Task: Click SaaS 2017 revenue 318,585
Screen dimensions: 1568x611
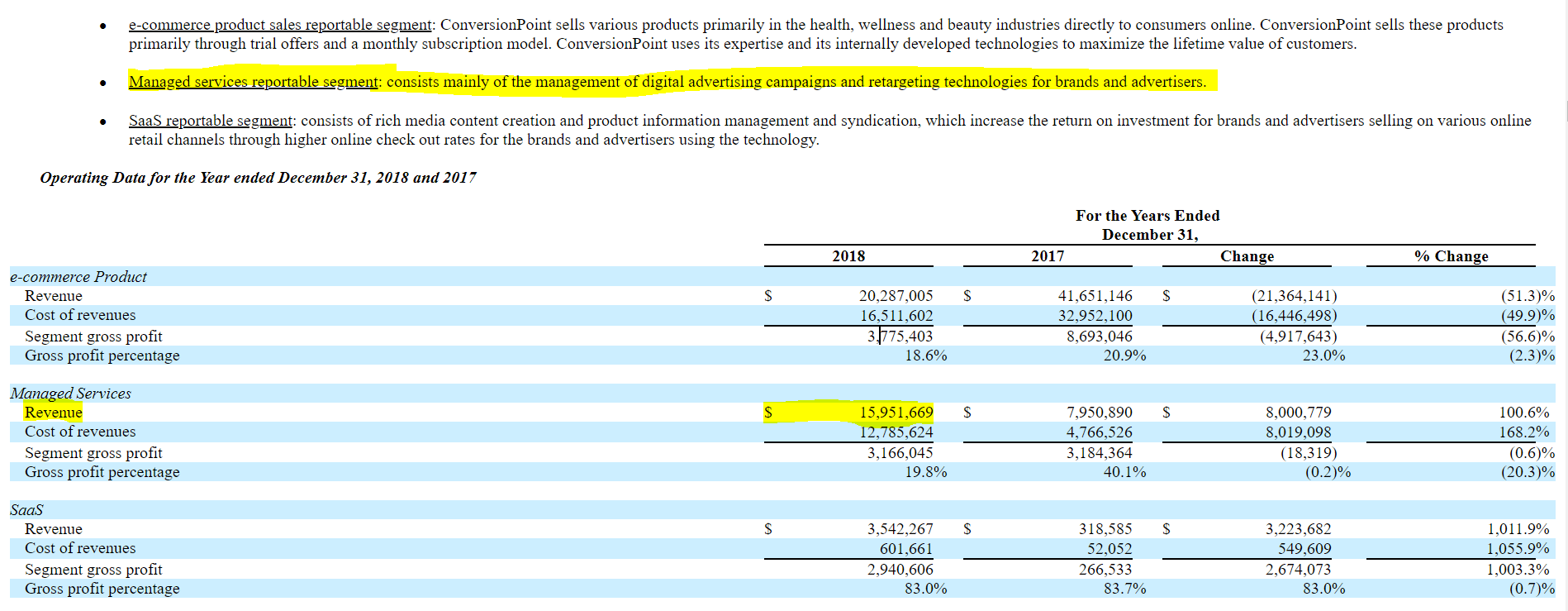Action: pyautogui.click(x=1105, y=529)
